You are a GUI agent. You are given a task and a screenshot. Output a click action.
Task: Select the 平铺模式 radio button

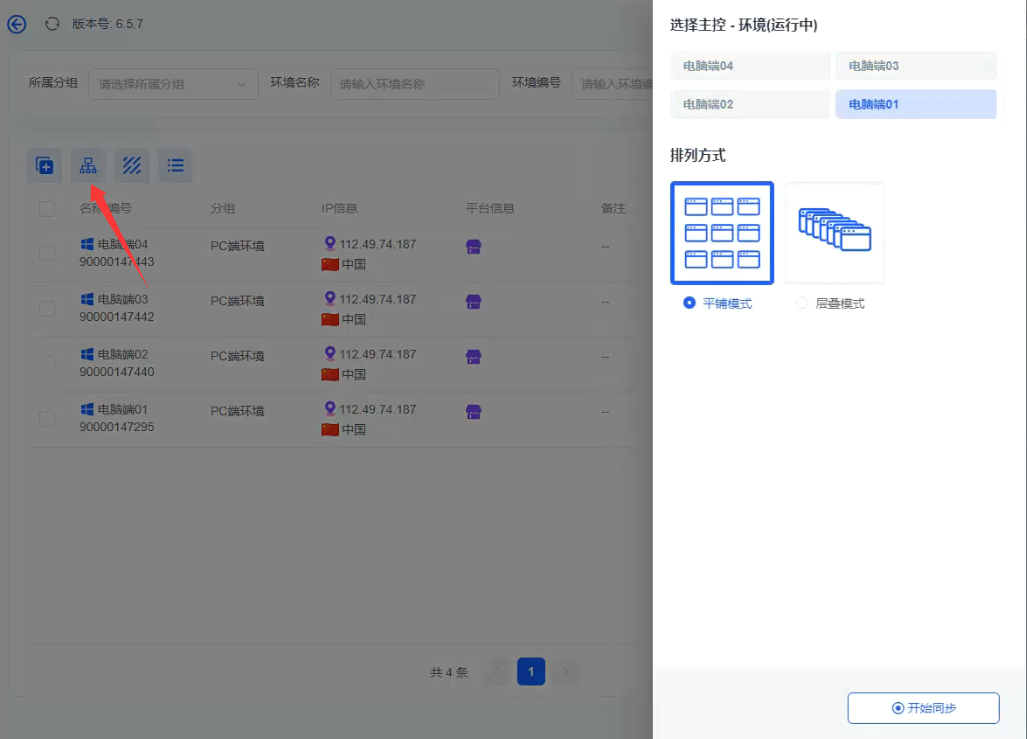click(x=689, y=303)
